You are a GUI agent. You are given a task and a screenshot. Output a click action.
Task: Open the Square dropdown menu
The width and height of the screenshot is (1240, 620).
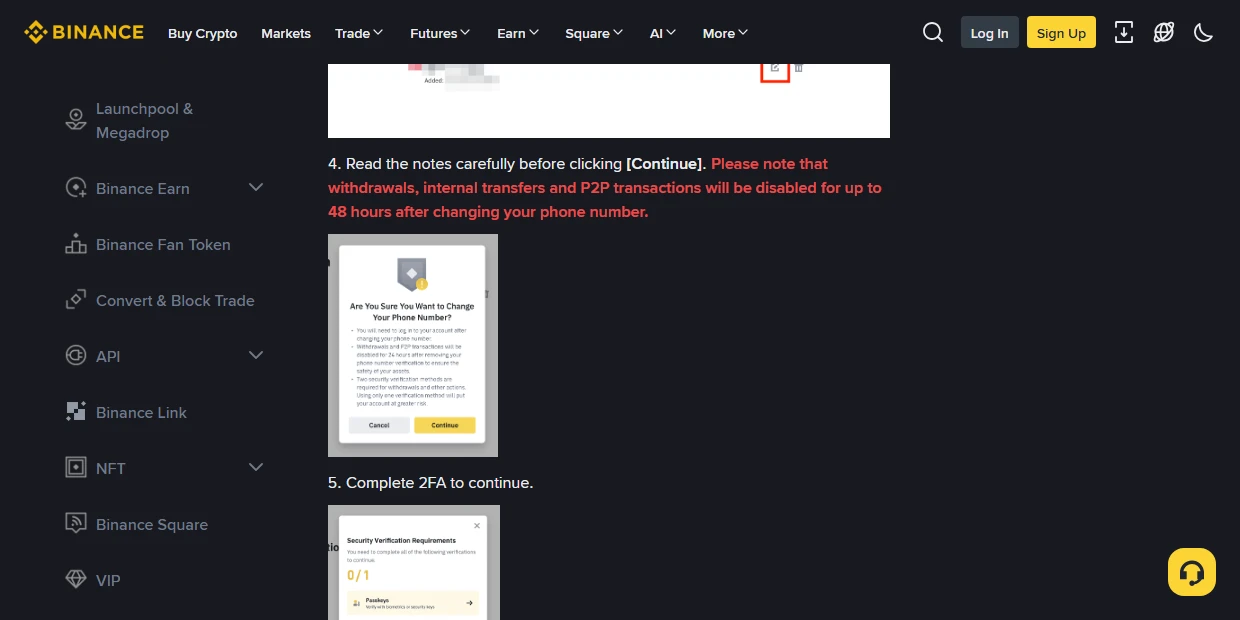coord(594,33)
